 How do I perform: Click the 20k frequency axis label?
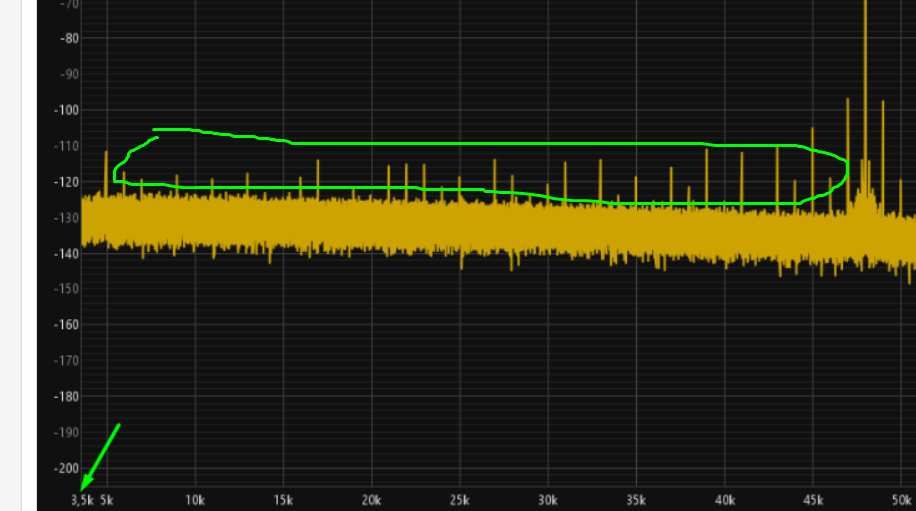tap(372, 500)
